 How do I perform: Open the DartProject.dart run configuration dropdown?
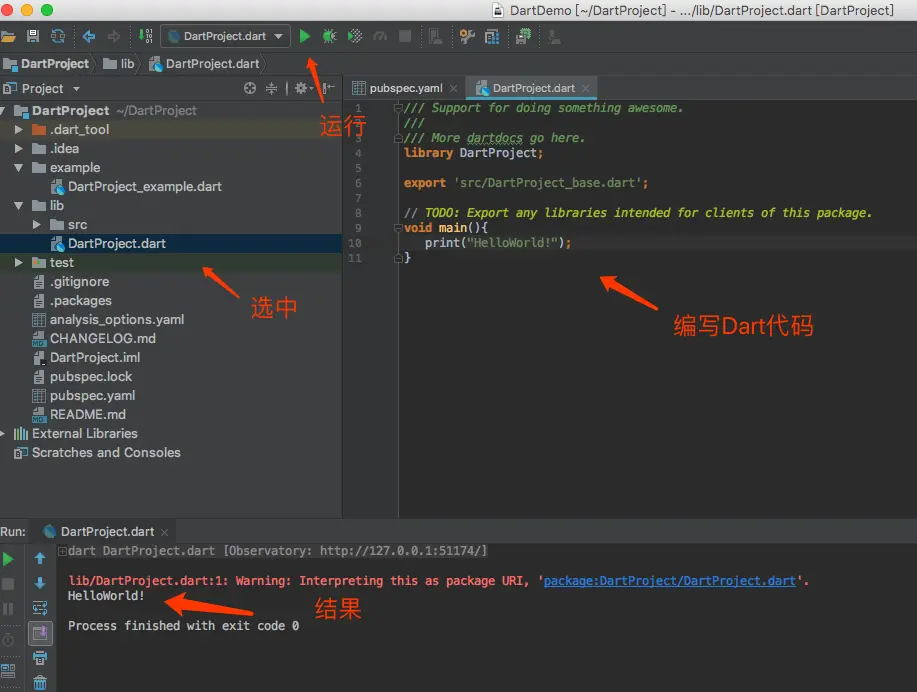225,36
